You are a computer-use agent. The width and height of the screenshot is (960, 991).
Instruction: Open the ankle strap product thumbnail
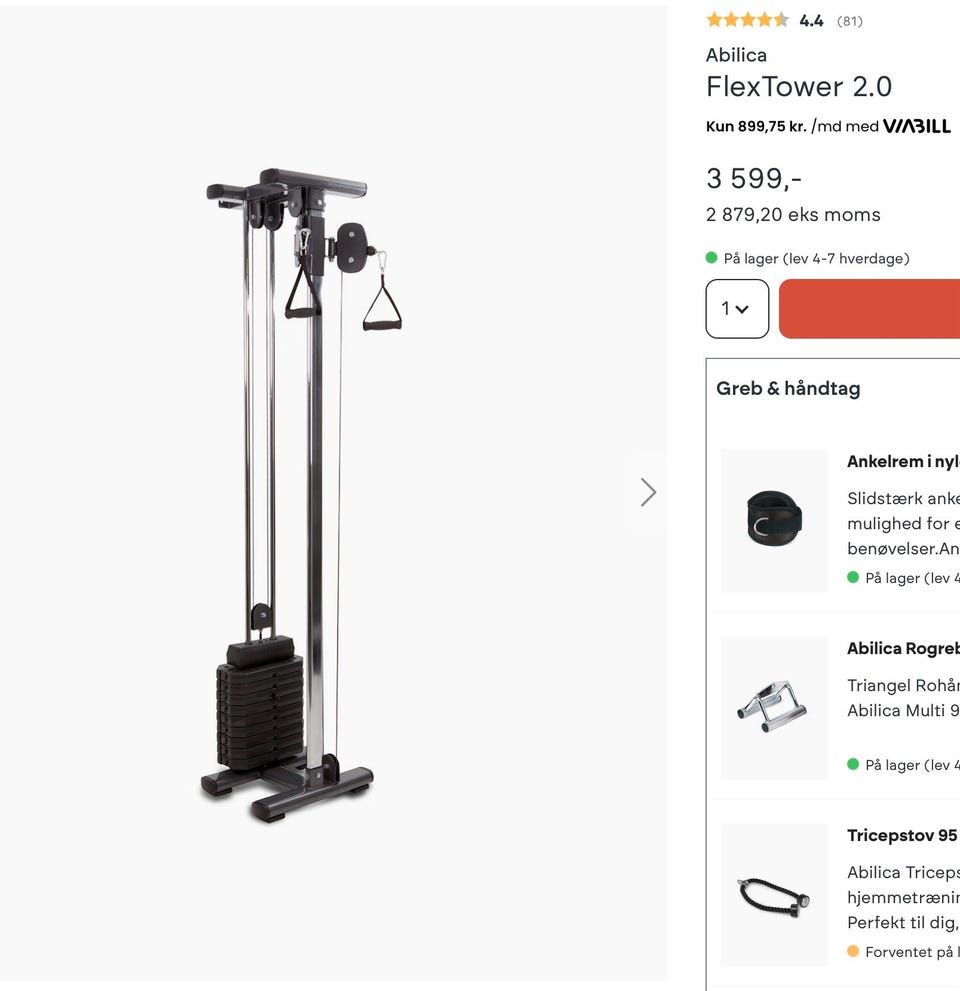(x=774, y=521)
